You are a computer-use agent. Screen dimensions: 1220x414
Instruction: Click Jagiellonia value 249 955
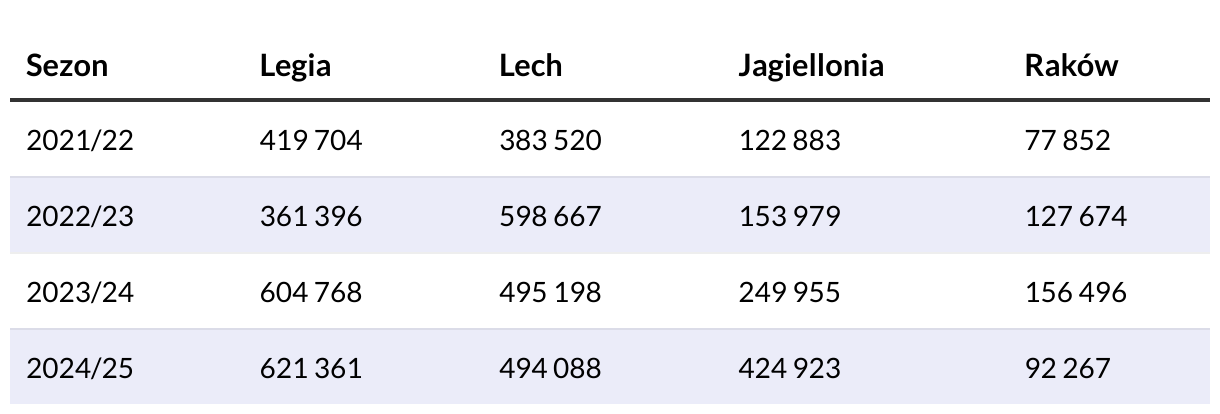click(x=790, y=292)
